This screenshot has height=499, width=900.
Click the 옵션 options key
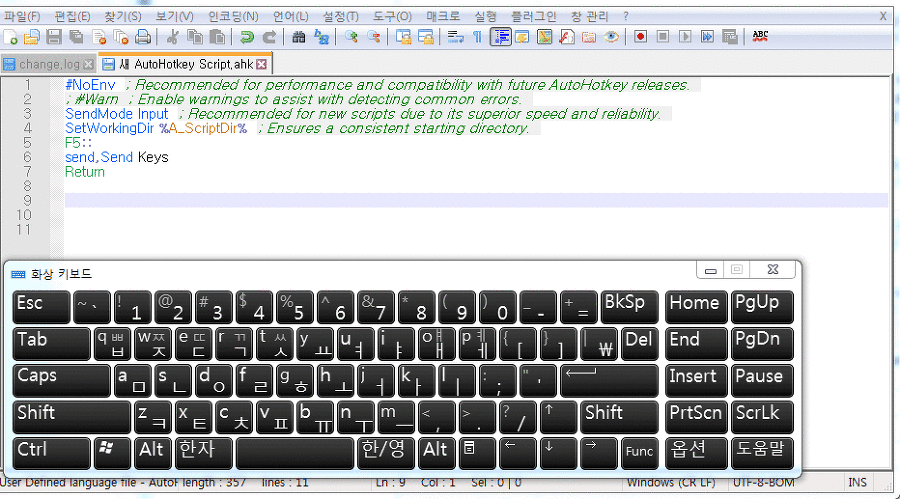[696, 454]
